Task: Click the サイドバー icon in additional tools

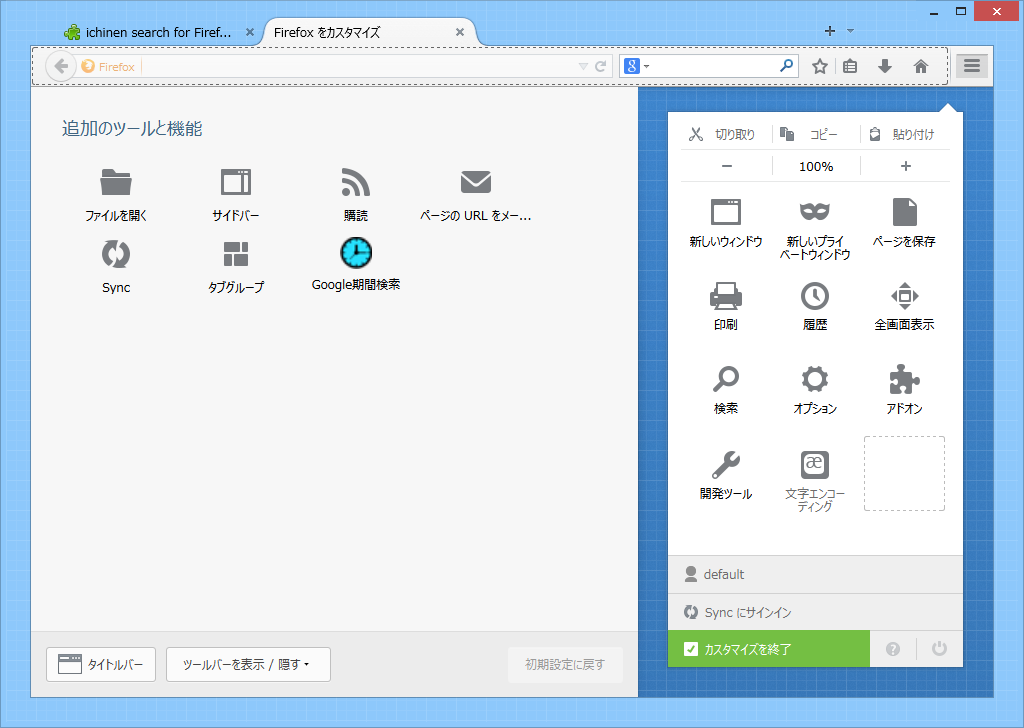Action: tap(235, 183)
